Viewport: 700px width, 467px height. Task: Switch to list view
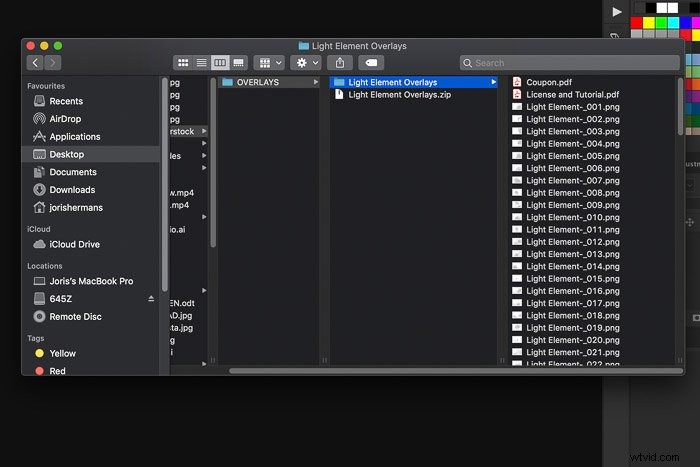point(202,63)
